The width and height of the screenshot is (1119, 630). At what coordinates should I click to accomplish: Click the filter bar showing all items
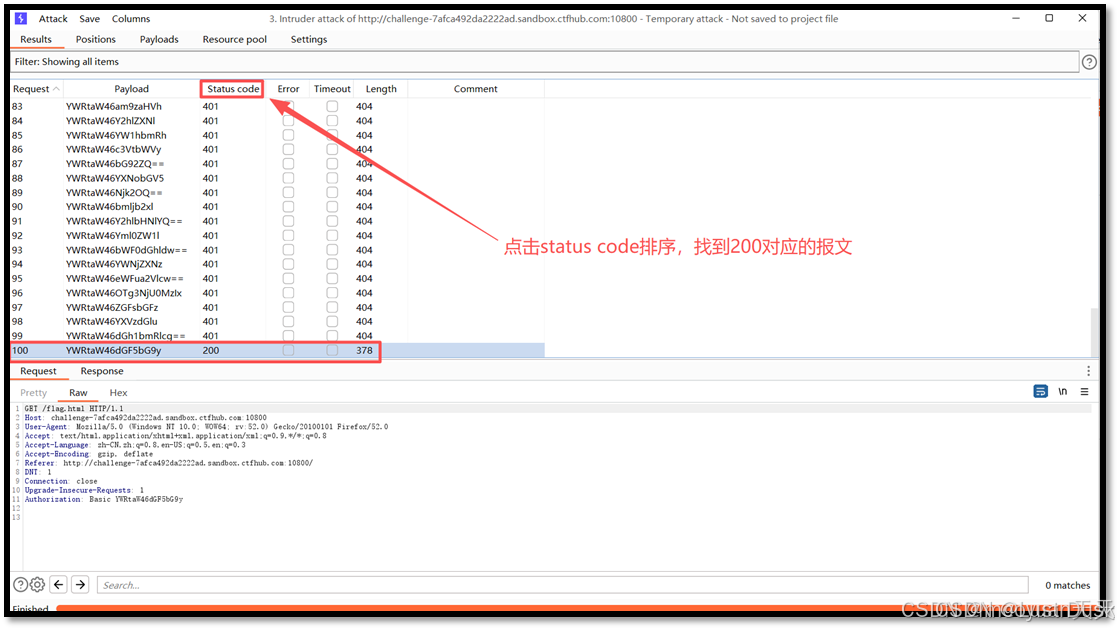point(545,62)
